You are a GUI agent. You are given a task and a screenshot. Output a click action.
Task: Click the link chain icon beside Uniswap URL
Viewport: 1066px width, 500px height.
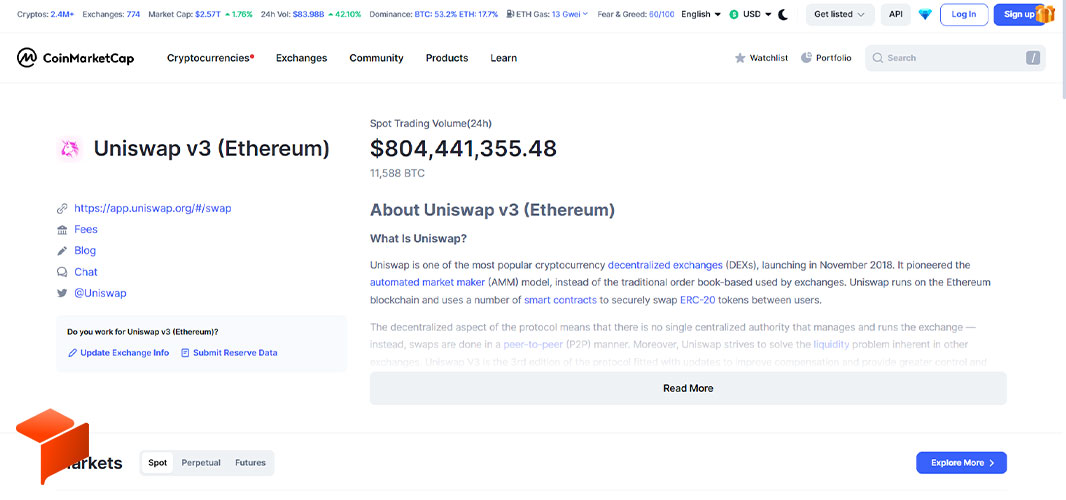(62, 208)
